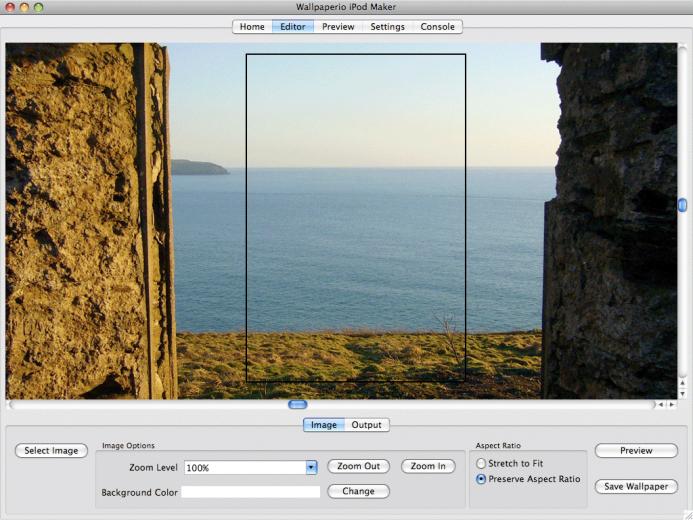Click the vertical scrollbar down arrow
This screenshot has height=520, width=693.
pyautogui.click(x=682, y=392)
